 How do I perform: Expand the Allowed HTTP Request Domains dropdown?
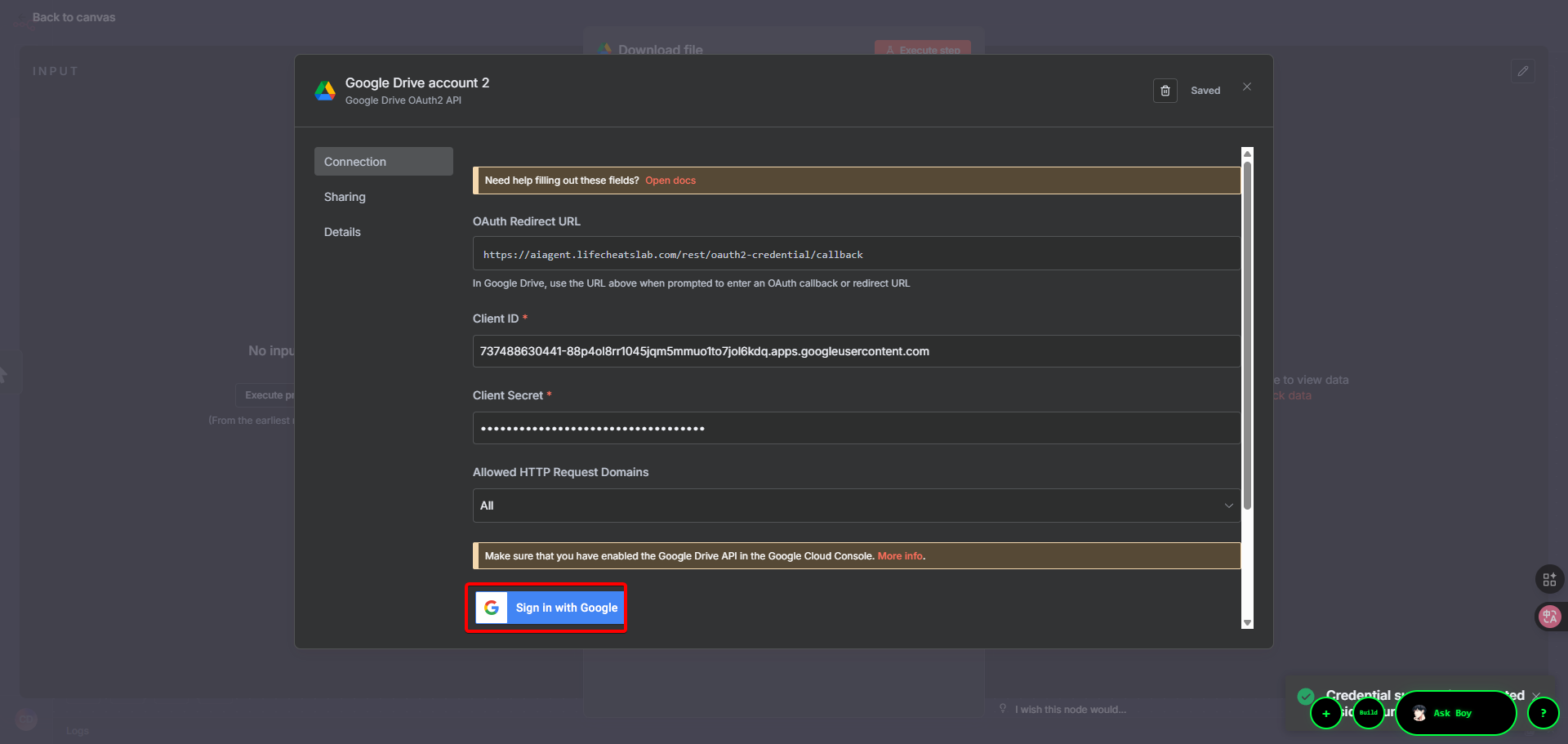tap(856, 506)
